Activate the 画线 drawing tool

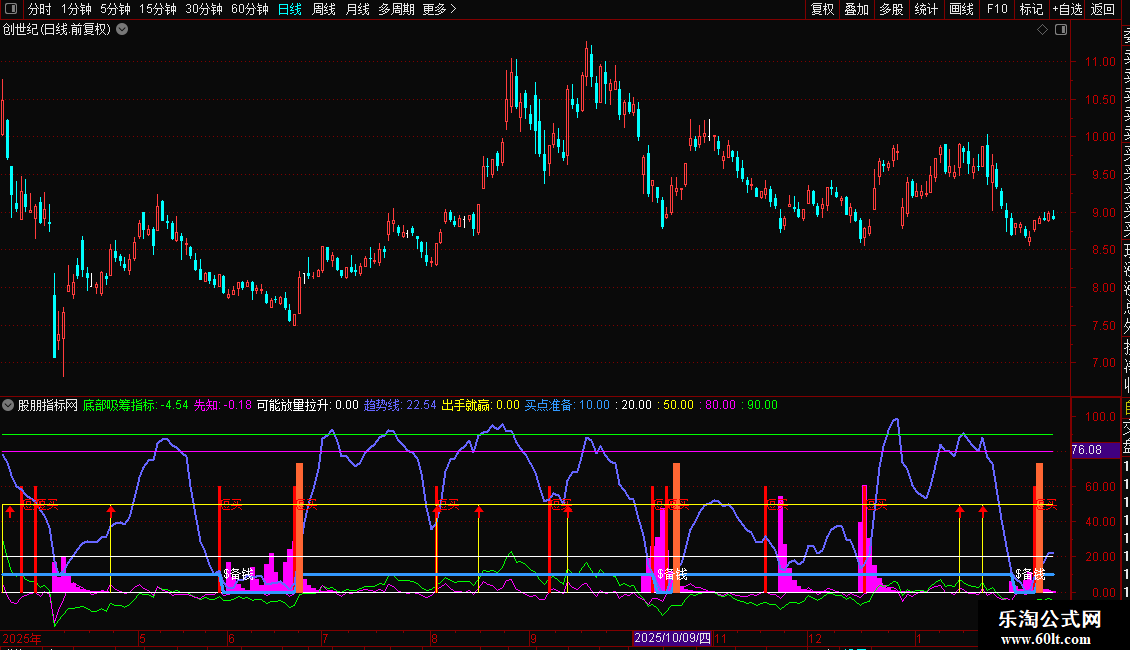pos(961,9)
